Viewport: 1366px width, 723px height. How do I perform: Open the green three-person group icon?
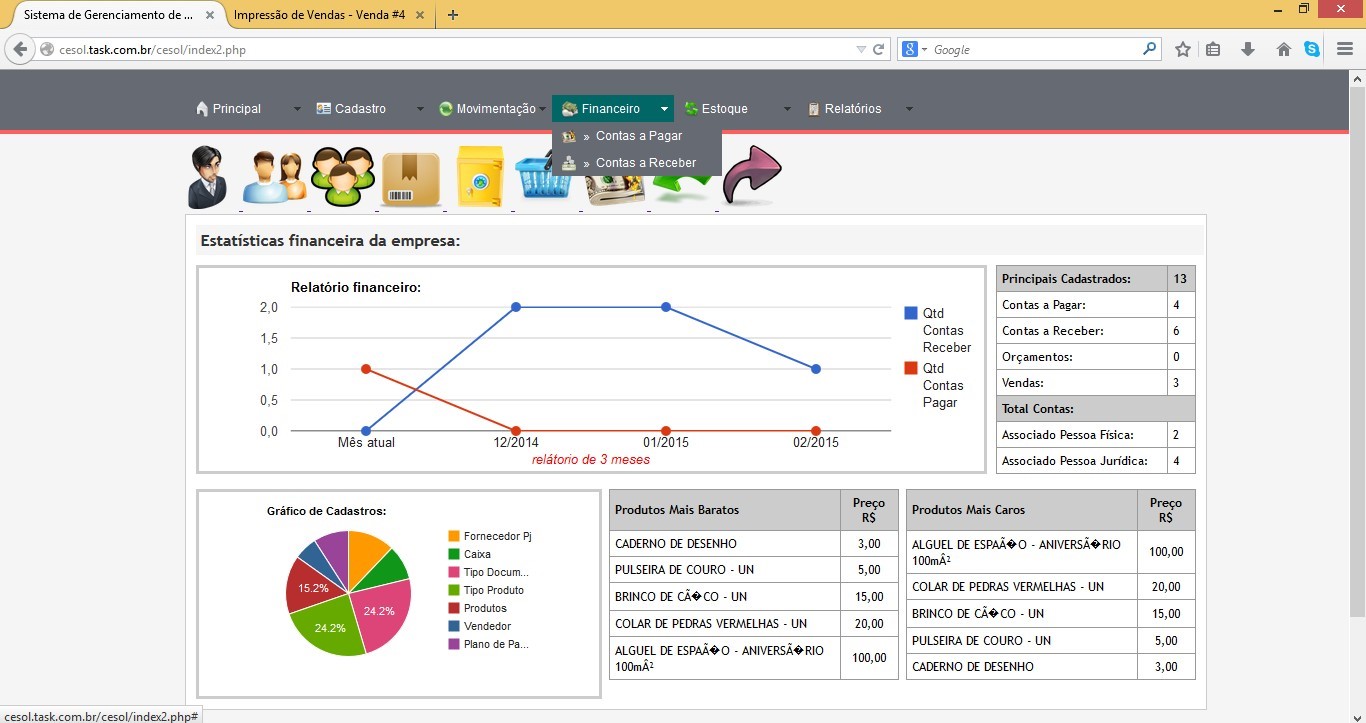click(342, 177)
